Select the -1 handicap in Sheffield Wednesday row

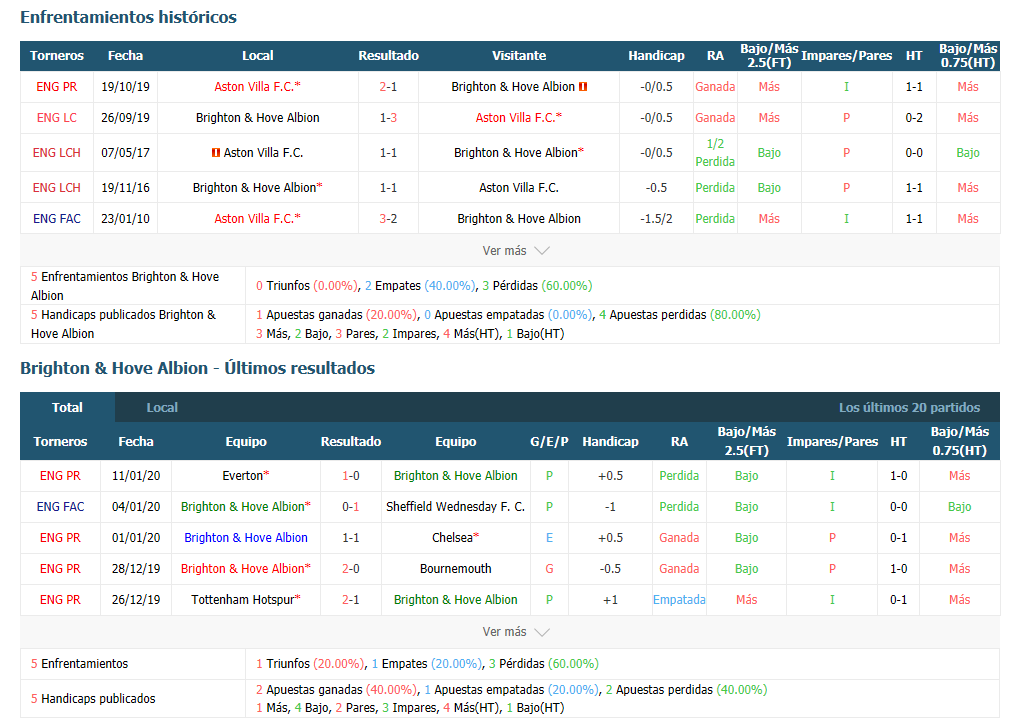[x=610, y=507]
